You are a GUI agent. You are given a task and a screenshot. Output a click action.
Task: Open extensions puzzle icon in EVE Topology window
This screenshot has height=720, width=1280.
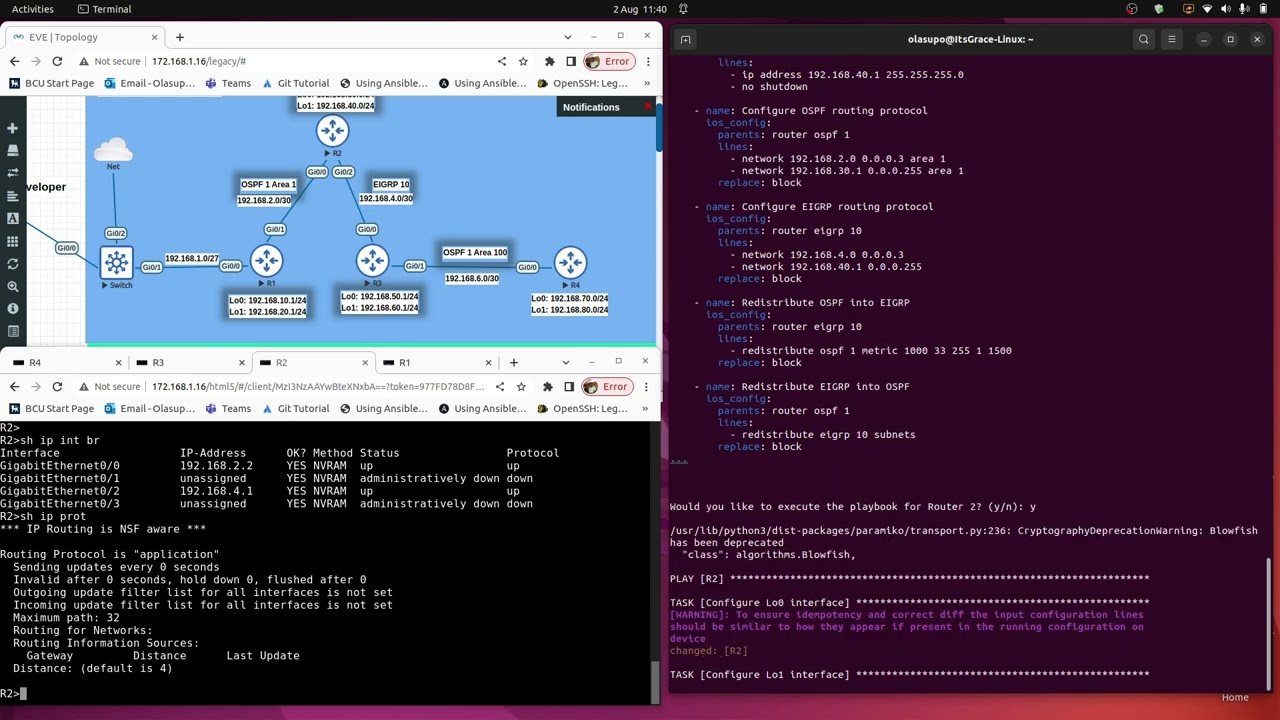549,61
